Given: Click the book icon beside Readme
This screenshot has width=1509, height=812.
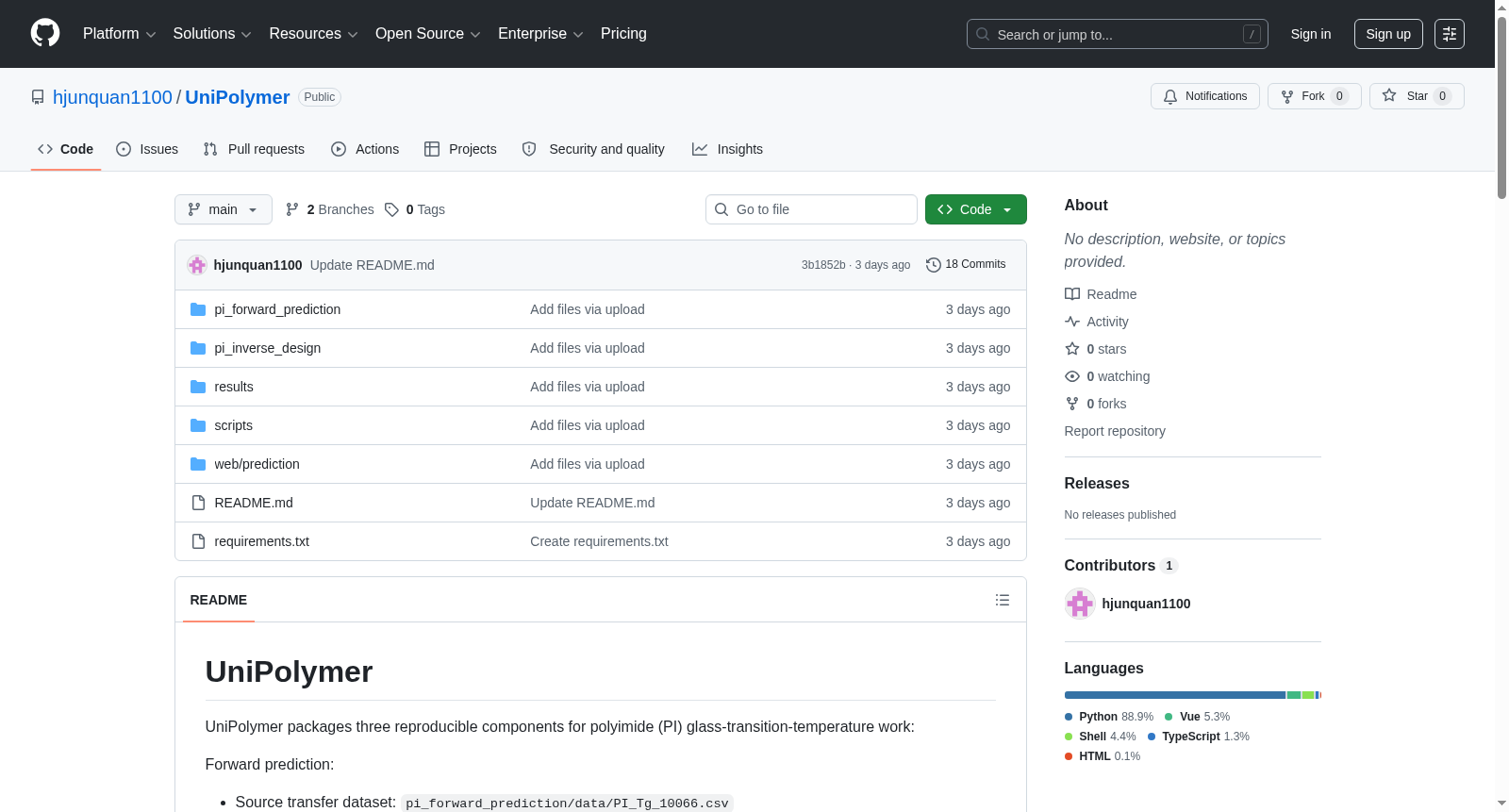Looking at the screenshot, I should tap(1072, 294).
